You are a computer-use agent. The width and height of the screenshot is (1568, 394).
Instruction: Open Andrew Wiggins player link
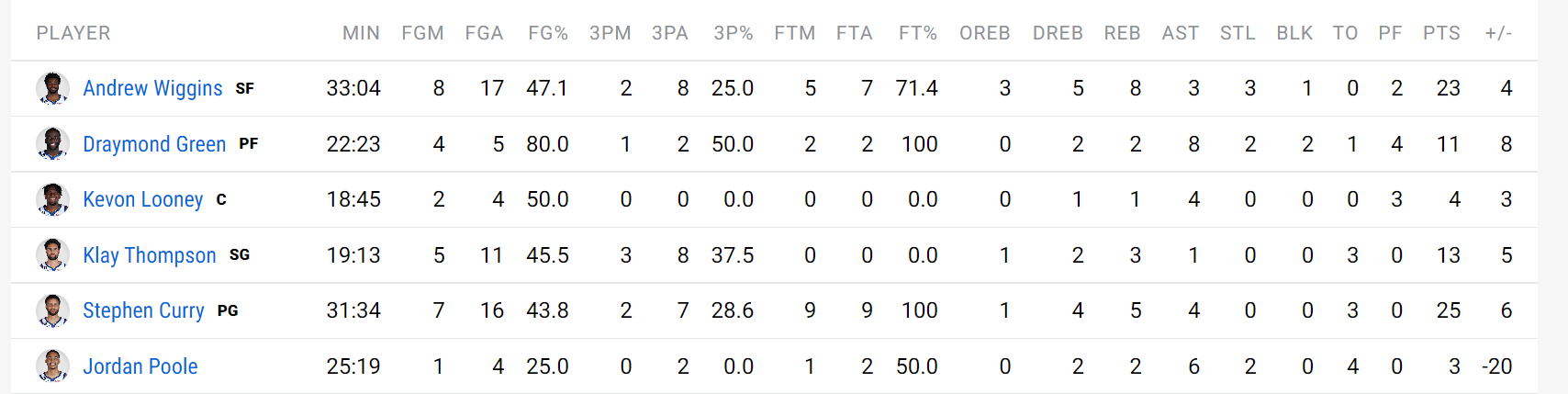[x=152, y=88]
